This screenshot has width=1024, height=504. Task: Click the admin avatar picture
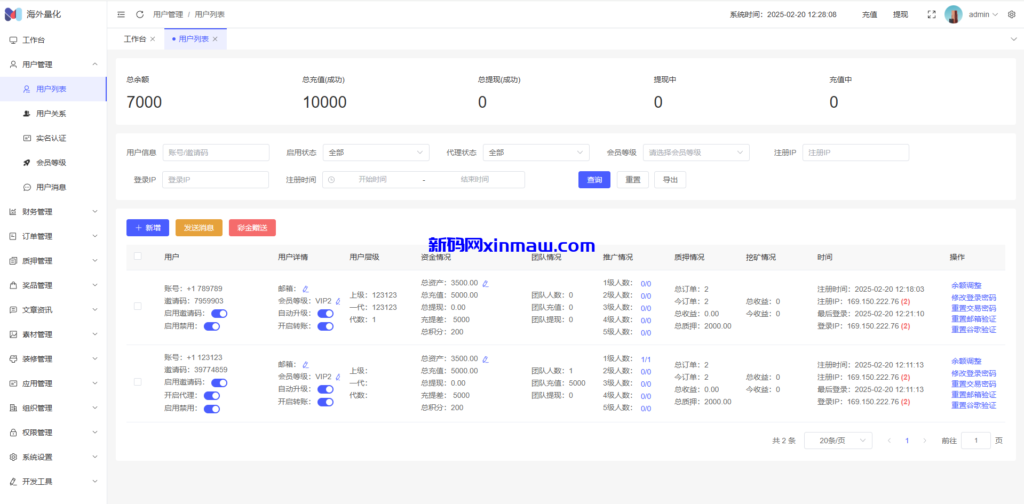953,14
